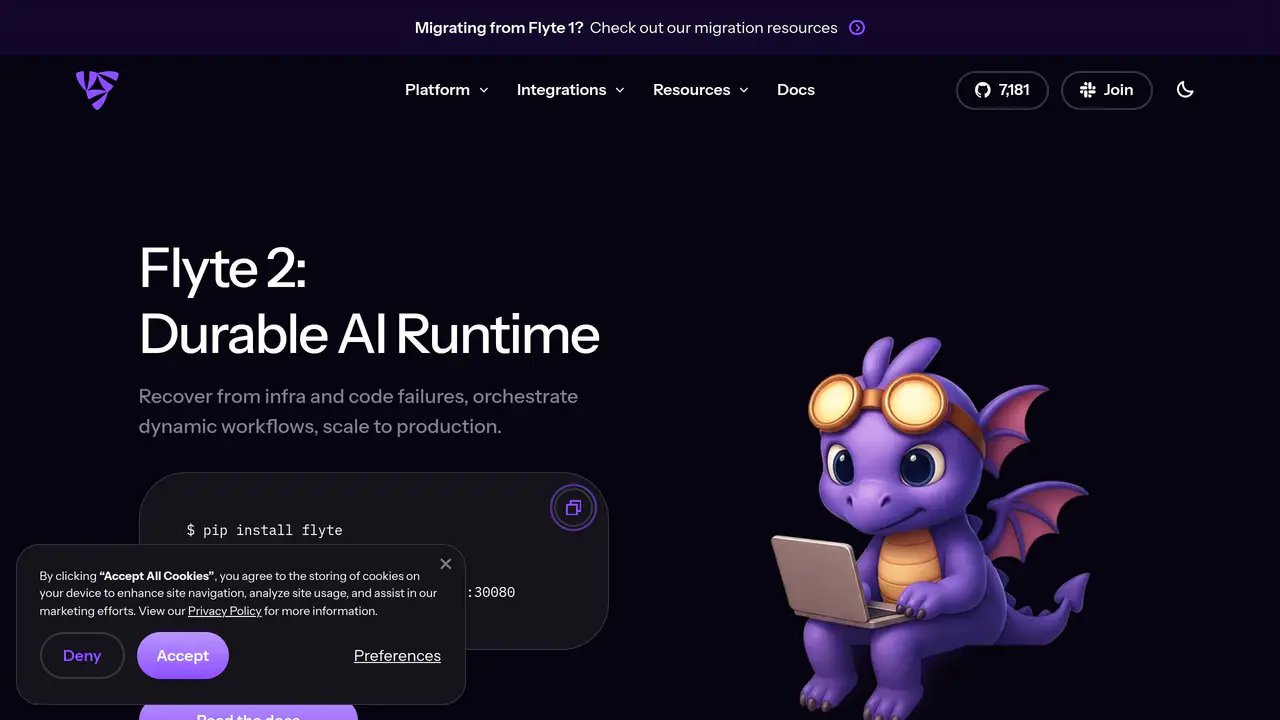The height and width of the screenshot is (720, 1280).
Task: Click the 'pip install flyte' code text
Action: [265, 530]
